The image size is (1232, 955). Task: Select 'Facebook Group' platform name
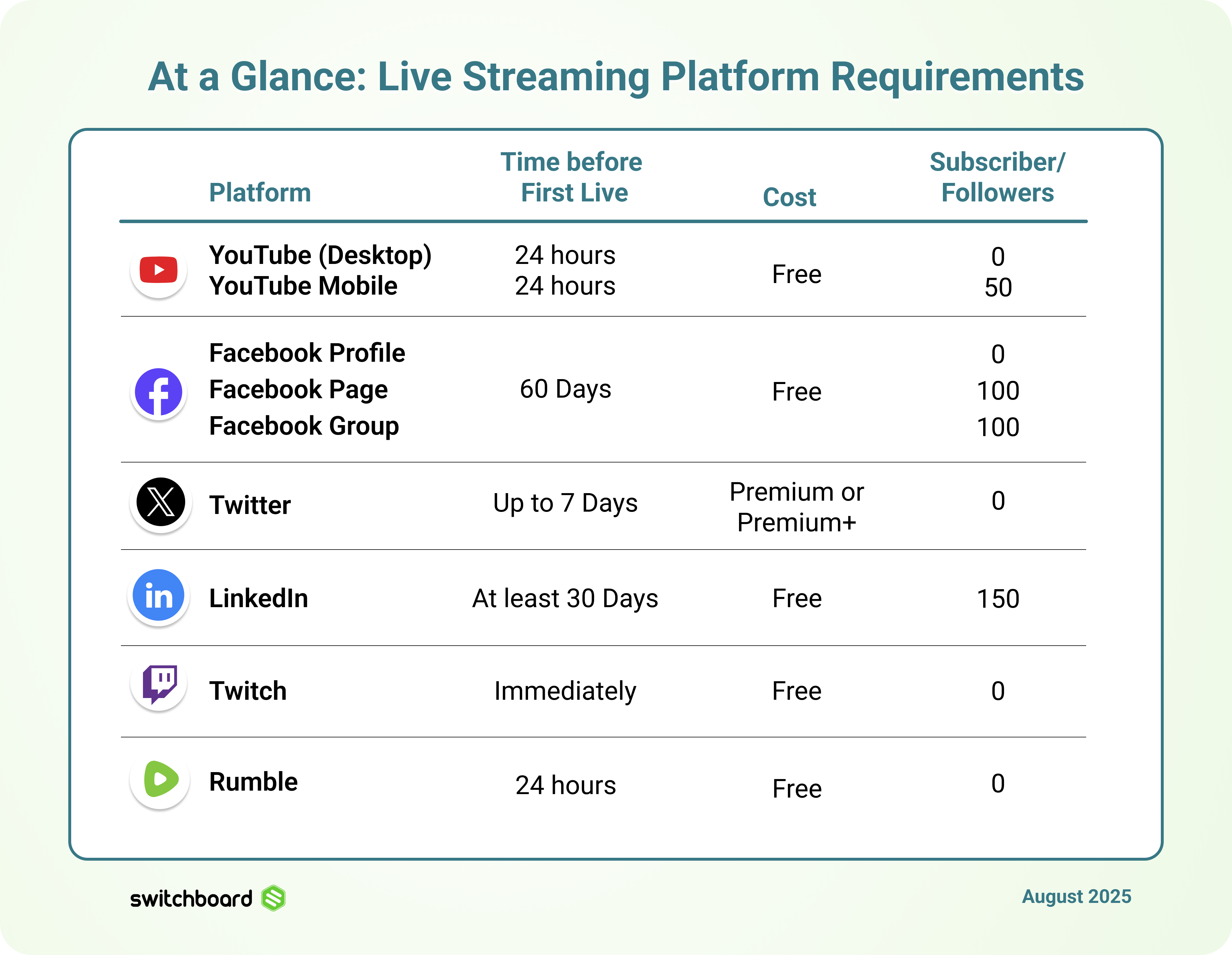point(304,427)
